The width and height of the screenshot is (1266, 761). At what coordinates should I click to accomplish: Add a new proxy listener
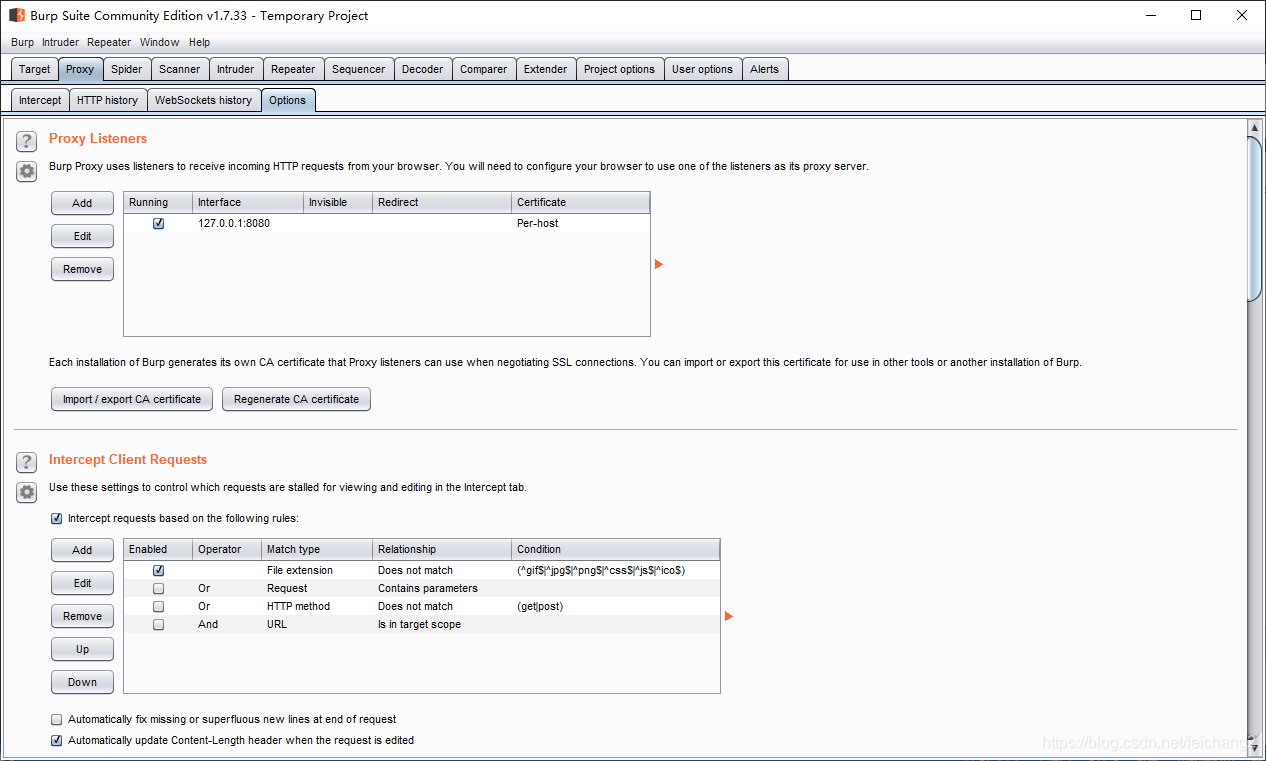point(83,203)
